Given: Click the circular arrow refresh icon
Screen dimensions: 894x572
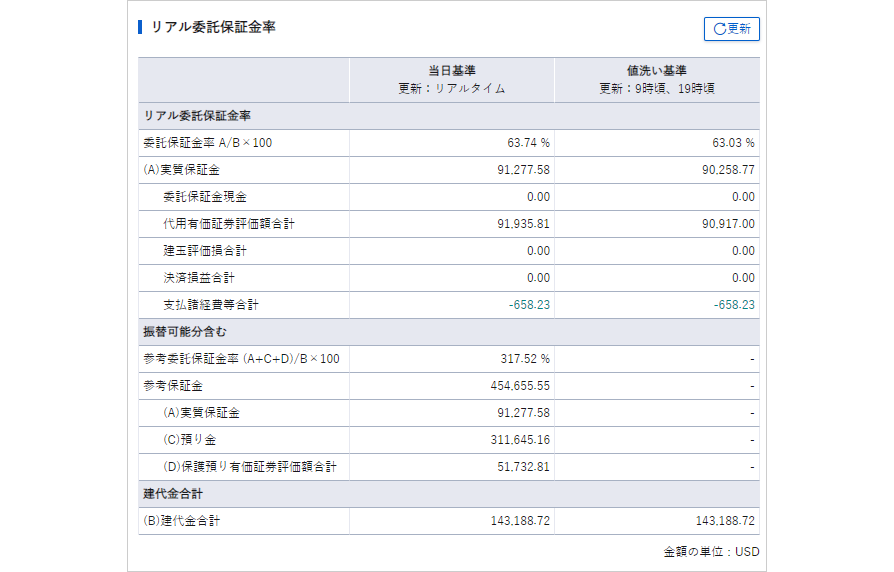Looking at the screenshot, I should (719, 29).
